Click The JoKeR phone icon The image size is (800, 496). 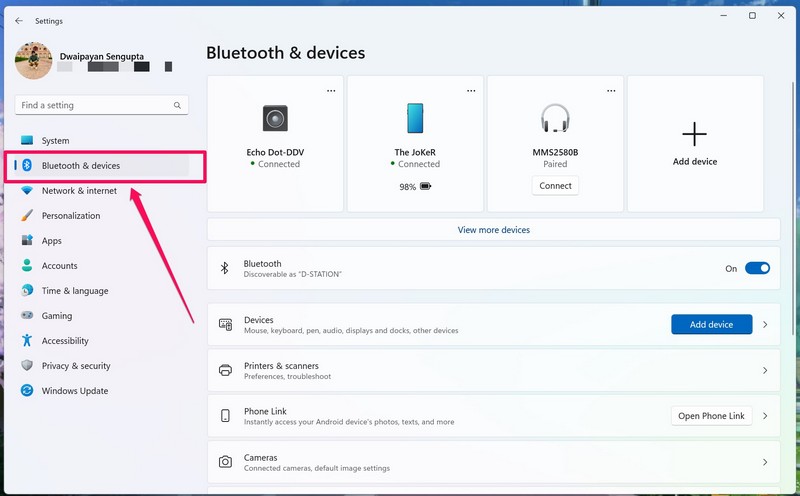point(415,118)
